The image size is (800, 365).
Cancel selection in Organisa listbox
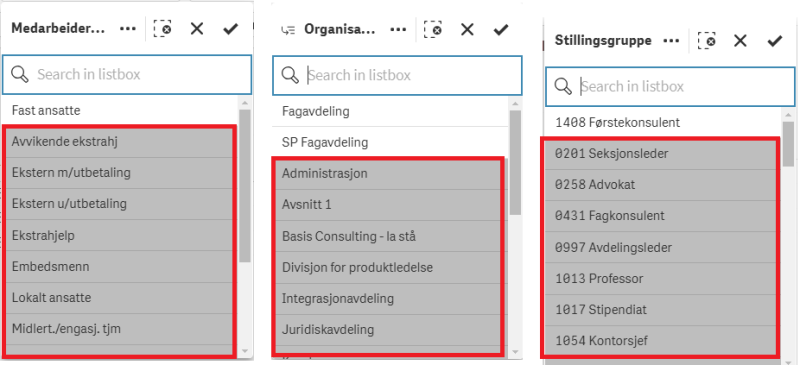tap(467, 30)
